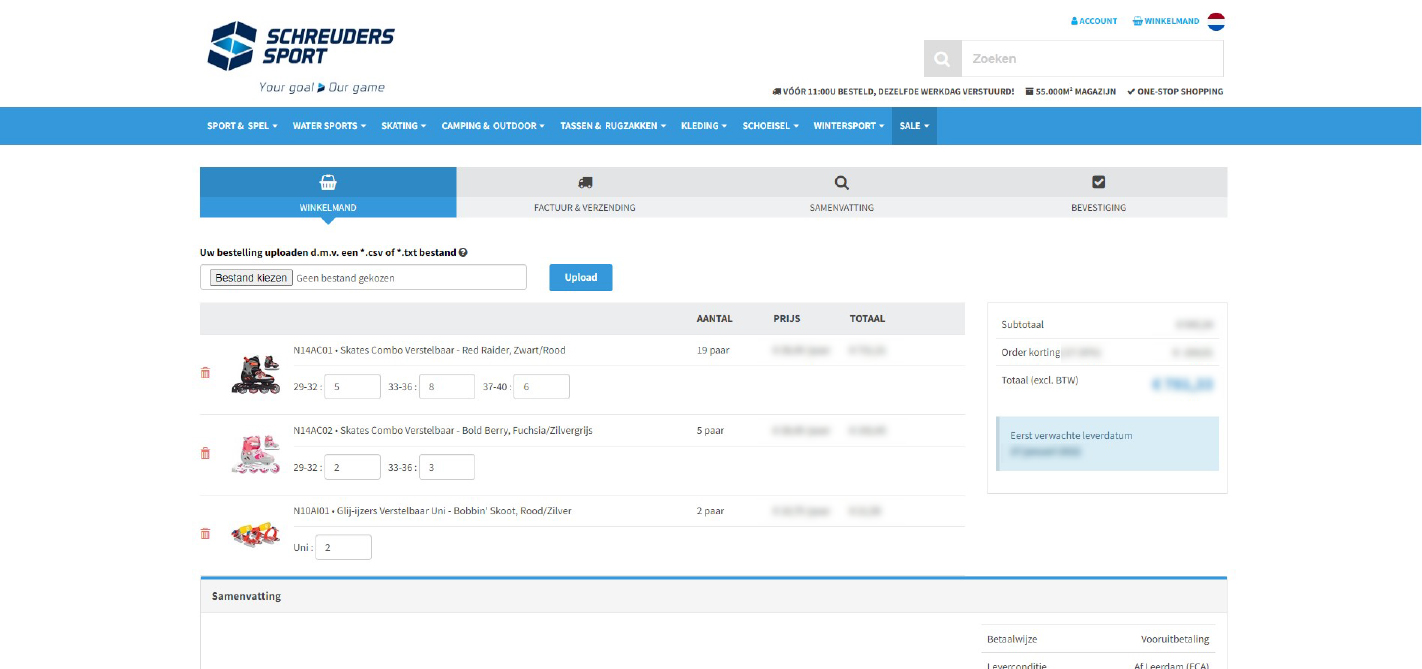Open the Account link
The image size is (1422, 669).
point(1094,21)
